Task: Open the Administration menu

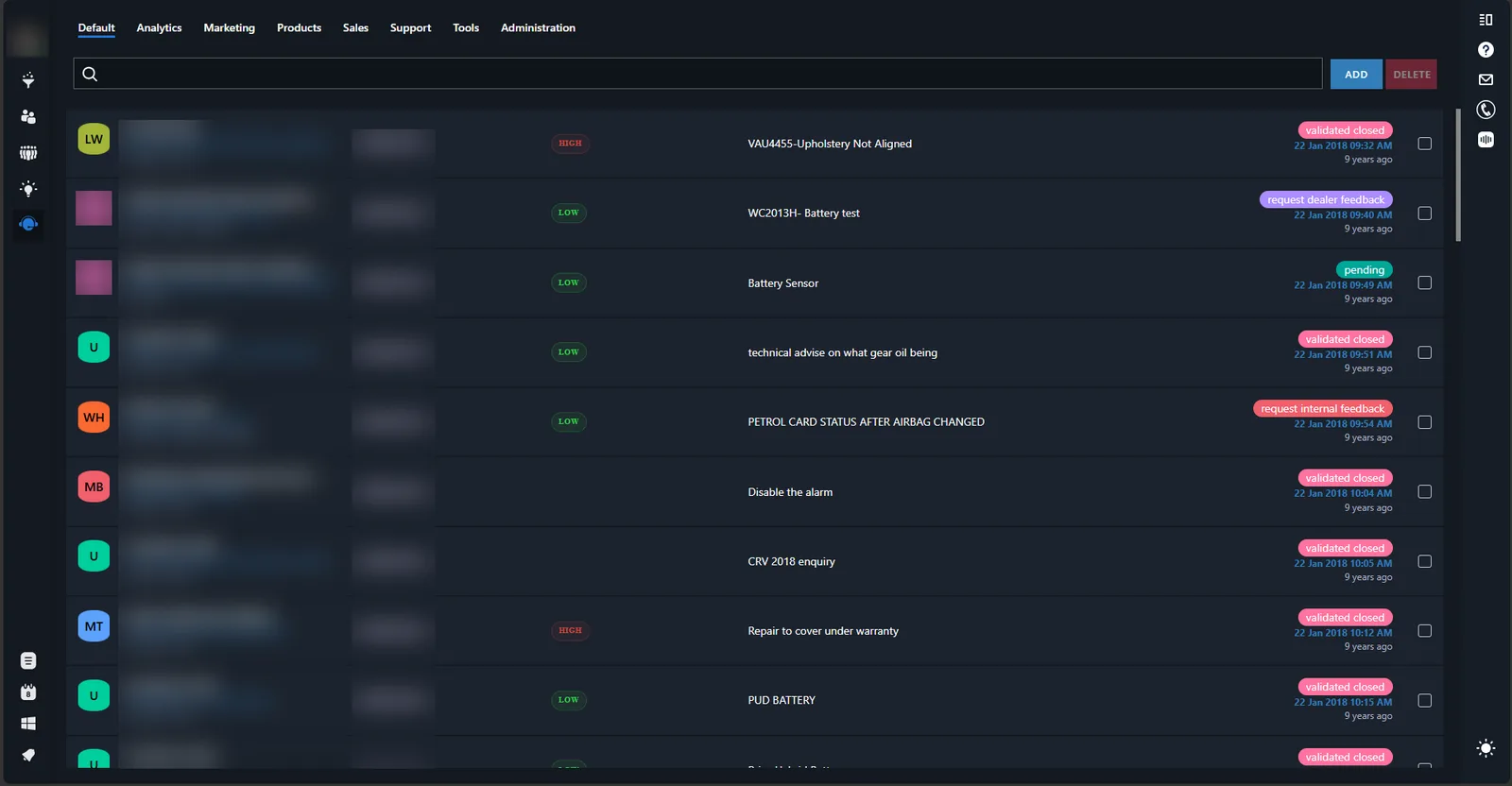Action: point(538,27)
